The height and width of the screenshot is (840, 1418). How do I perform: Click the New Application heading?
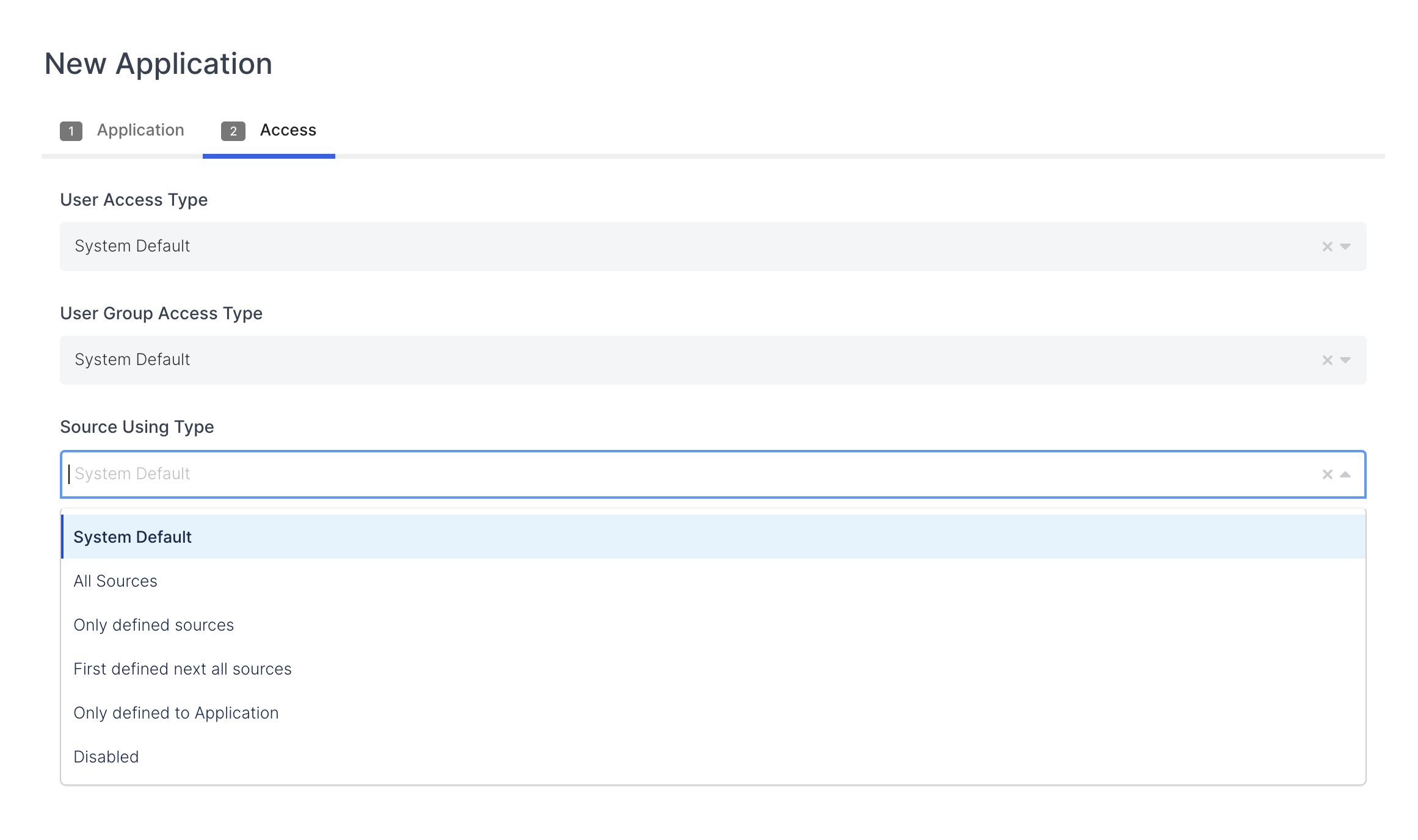coord(158,63)
